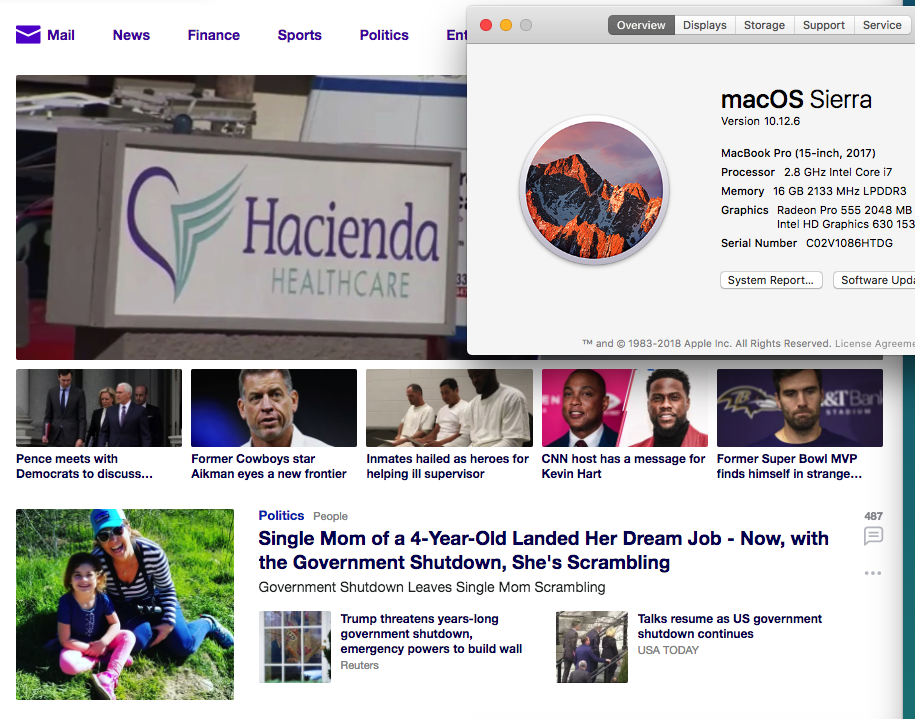Click the Politics category label above headline
Image resolution: width=915 pixels, height=719 pixels.
coord(281,515)
